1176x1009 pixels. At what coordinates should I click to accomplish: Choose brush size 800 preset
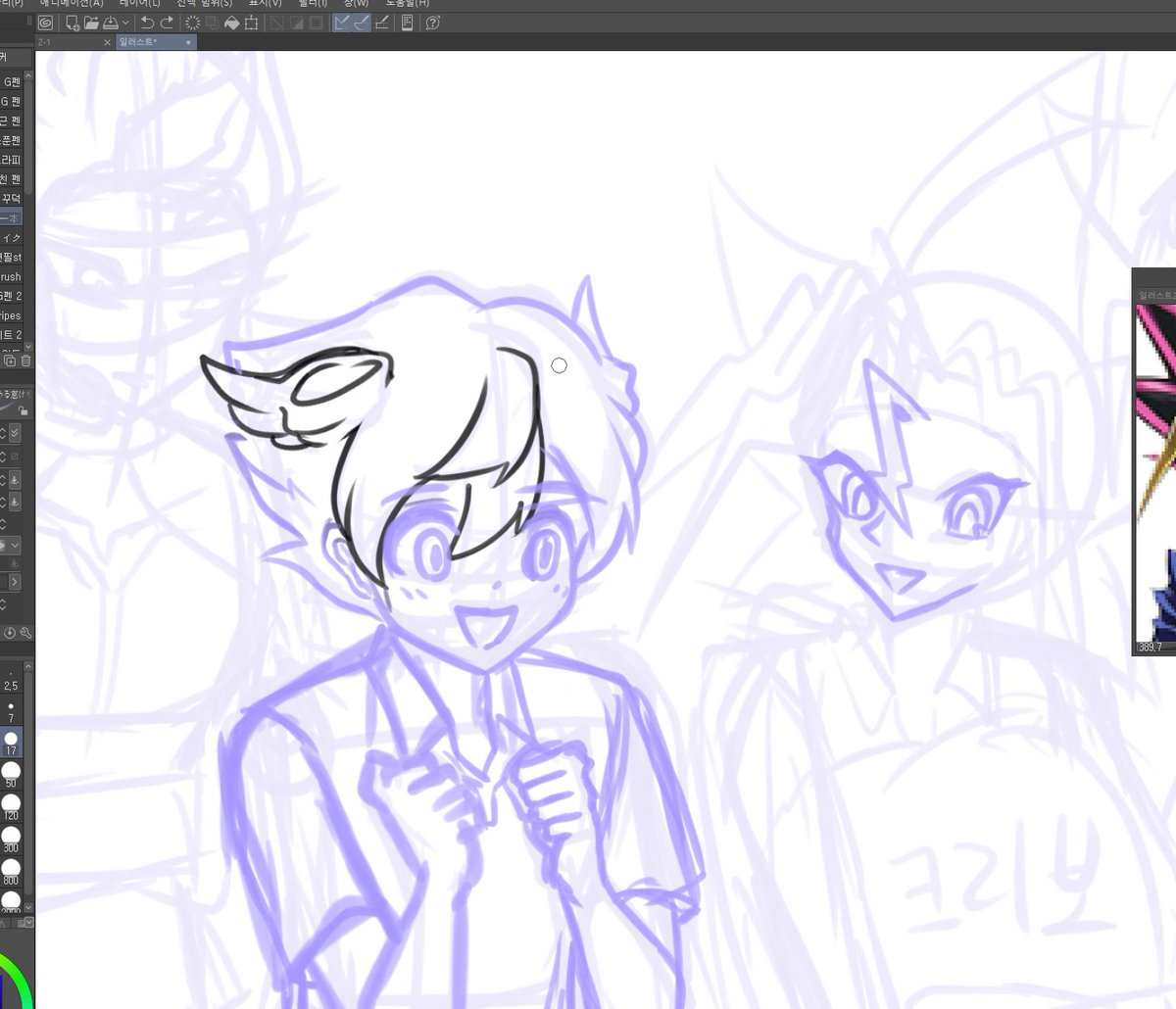click(x=11, y=873)
